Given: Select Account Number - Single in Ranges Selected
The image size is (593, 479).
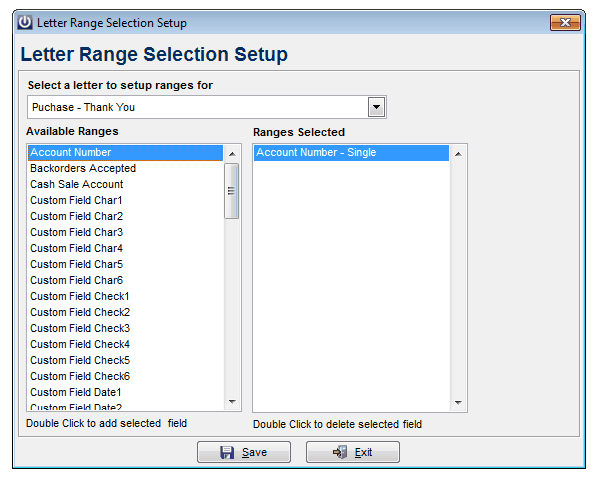Looking at the screenshot, I should click(x=351, y=153).
